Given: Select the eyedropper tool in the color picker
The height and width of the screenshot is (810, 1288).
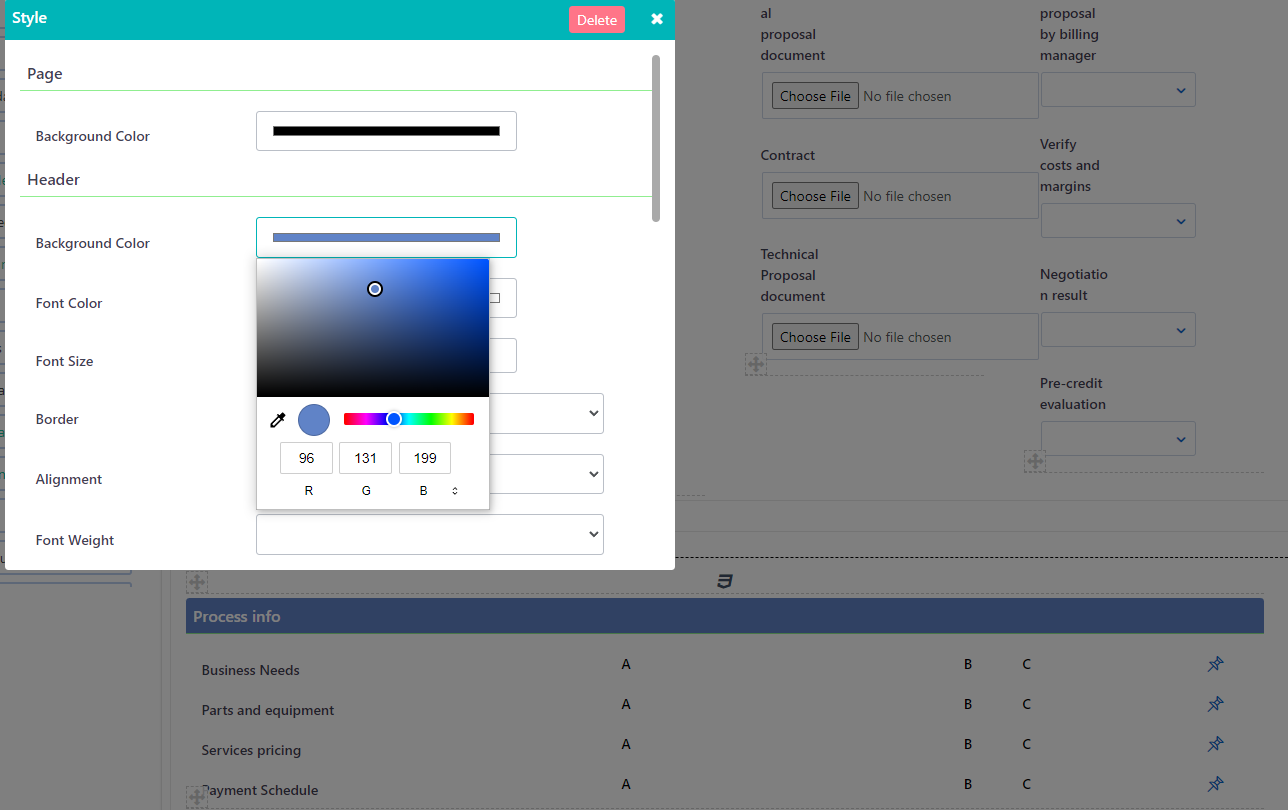Looking at the screenshot, I should (277, 420).
